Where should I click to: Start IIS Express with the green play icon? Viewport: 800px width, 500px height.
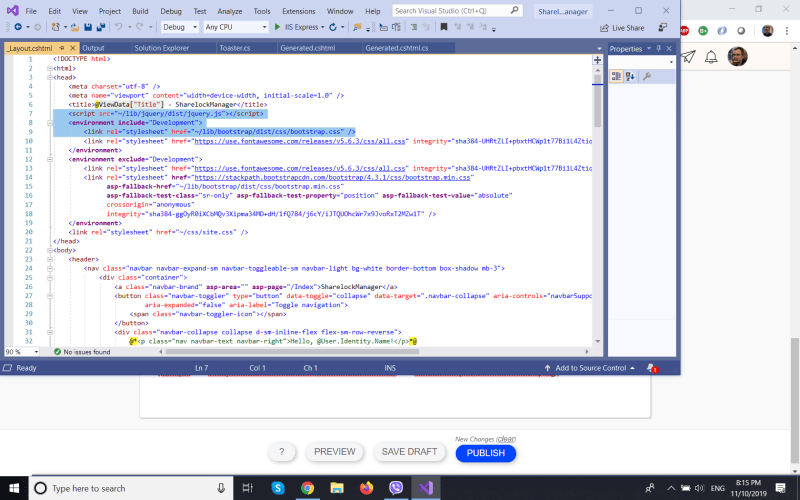pos(277,27)
